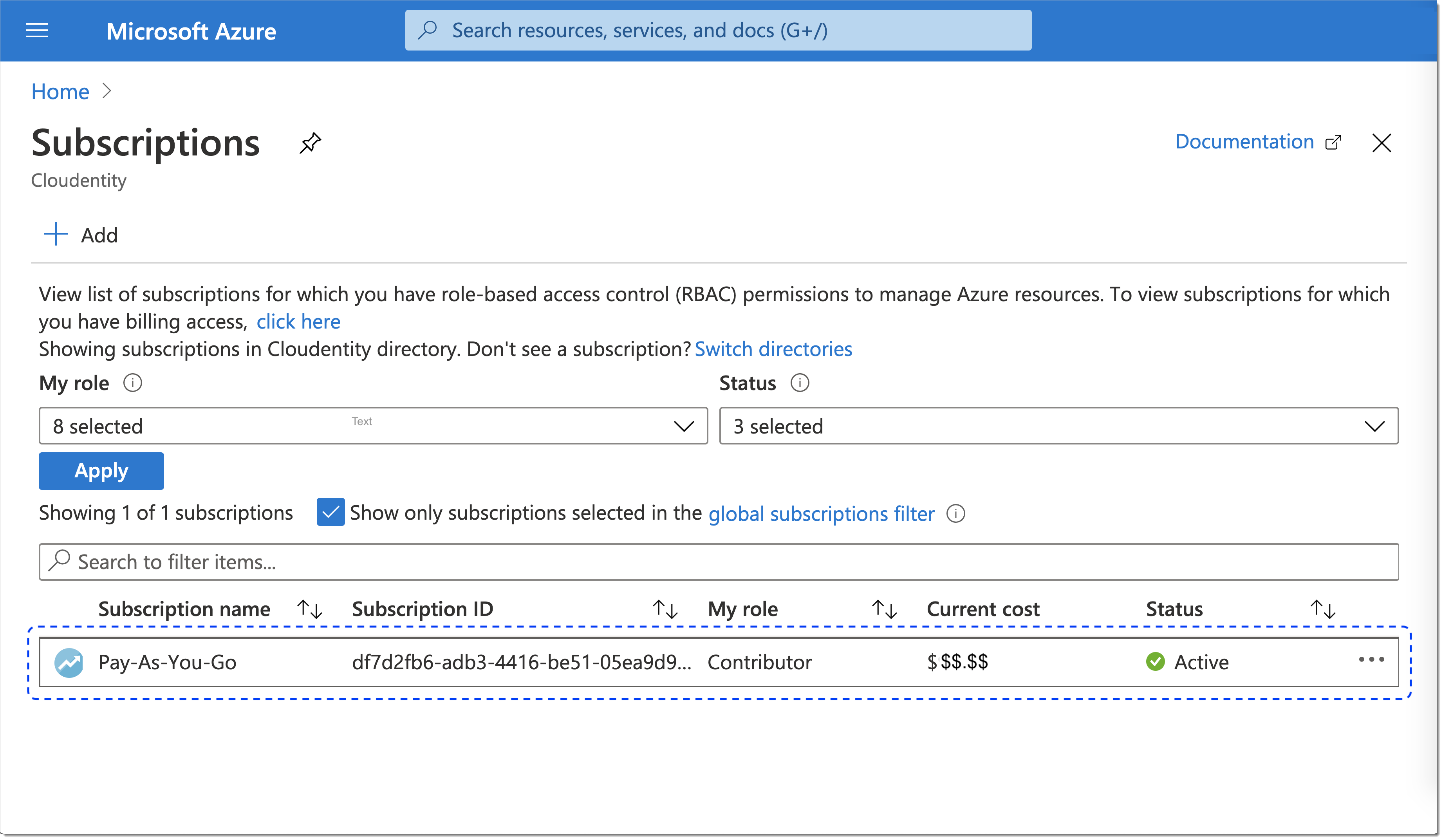
Task: Click the Current cost column header
Action: point(982,609)
